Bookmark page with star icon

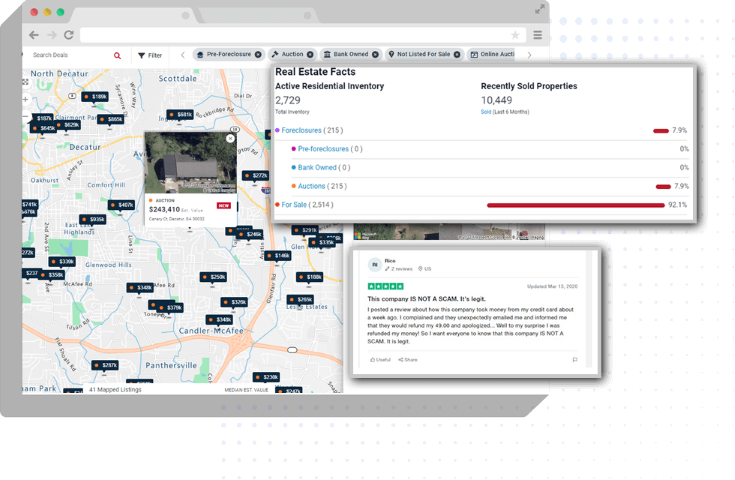point(515,35)
